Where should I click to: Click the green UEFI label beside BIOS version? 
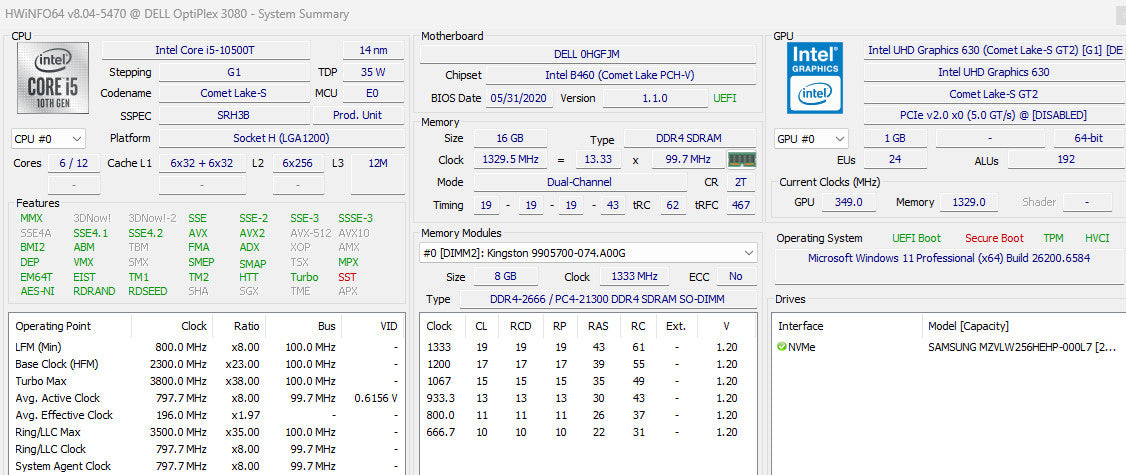coord(724,98)
